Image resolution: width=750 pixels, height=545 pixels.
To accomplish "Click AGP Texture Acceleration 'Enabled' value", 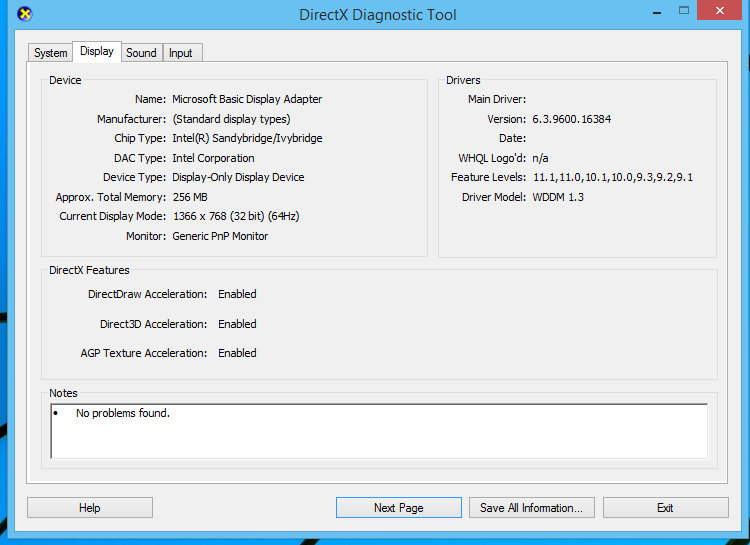I will click(237, 353).
